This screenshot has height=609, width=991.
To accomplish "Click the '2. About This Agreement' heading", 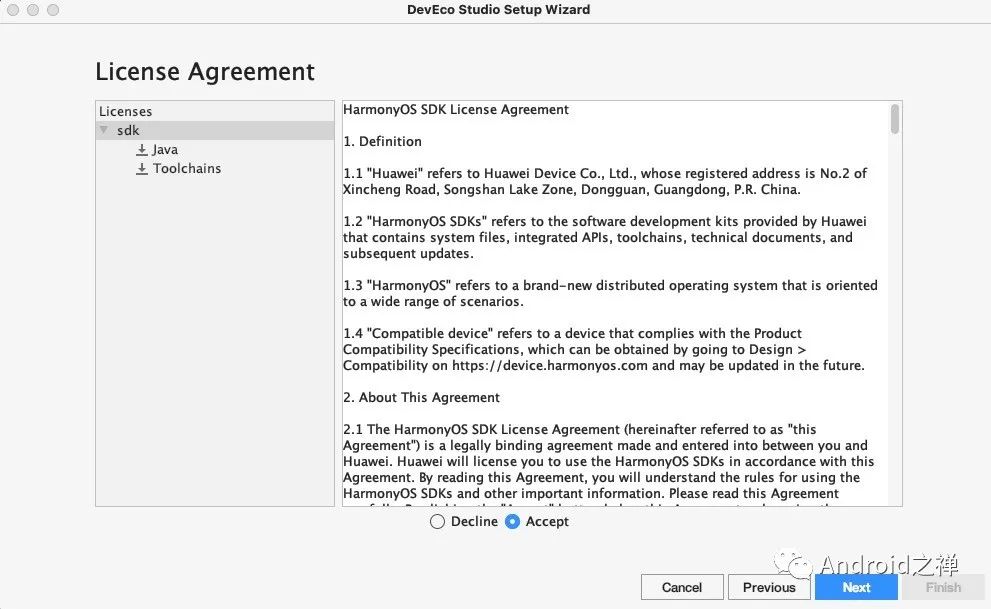I will [422, 397].
